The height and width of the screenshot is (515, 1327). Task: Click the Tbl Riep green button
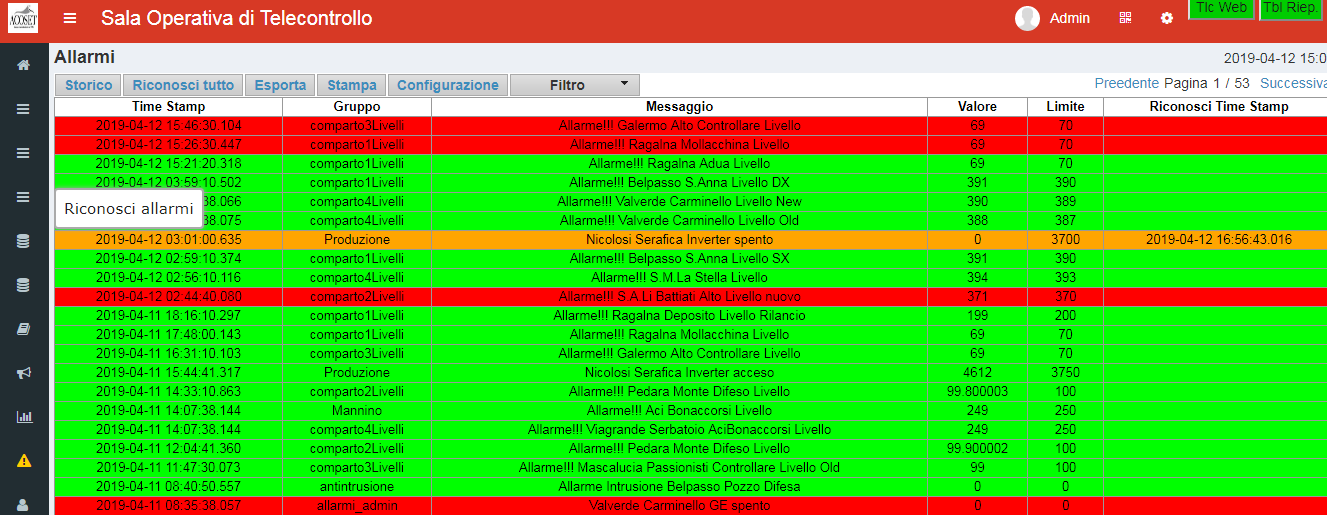[1289, 8]
